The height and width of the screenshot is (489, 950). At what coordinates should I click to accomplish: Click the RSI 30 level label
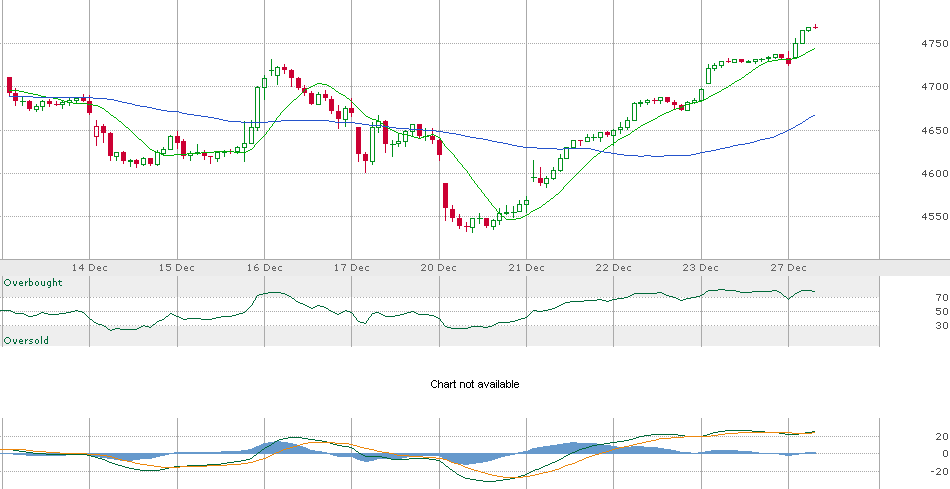pos(942,325)
